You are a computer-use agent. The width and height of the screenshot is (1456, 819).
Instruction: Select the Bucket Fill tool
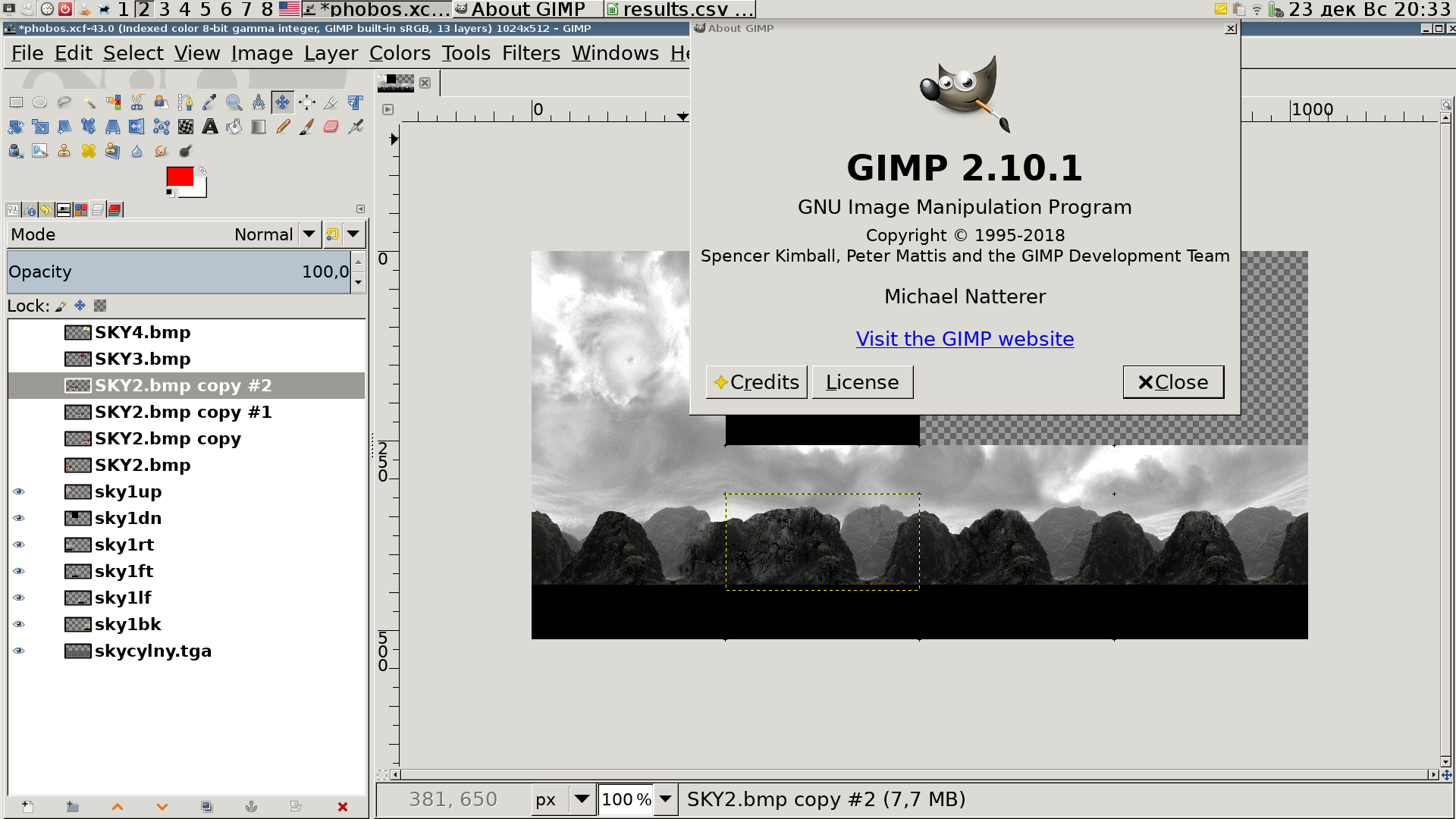pyautogui.click(x=234, y=127)
